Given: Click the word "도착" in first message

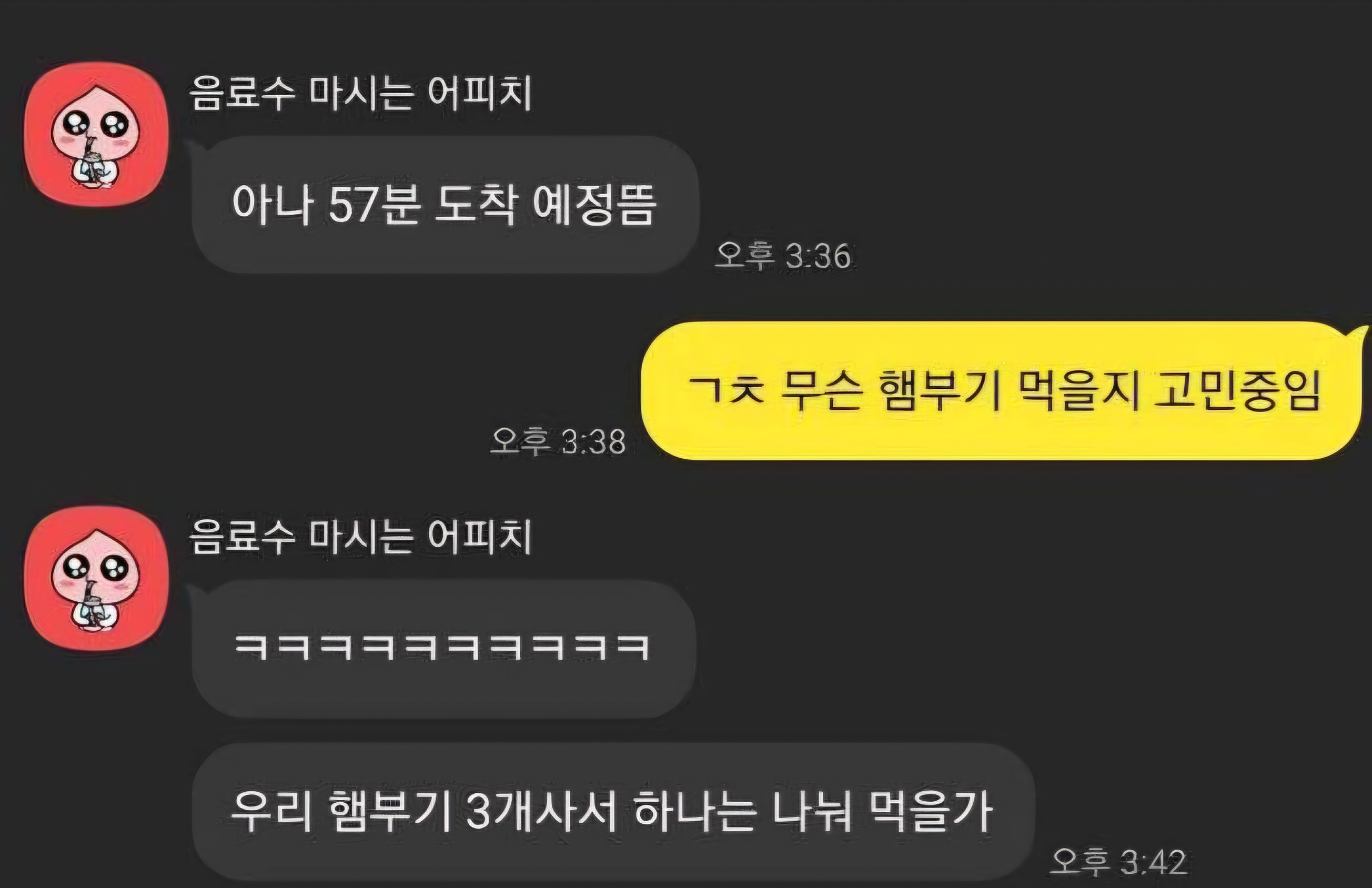Looking at the screenshot, I should (475, 204).
